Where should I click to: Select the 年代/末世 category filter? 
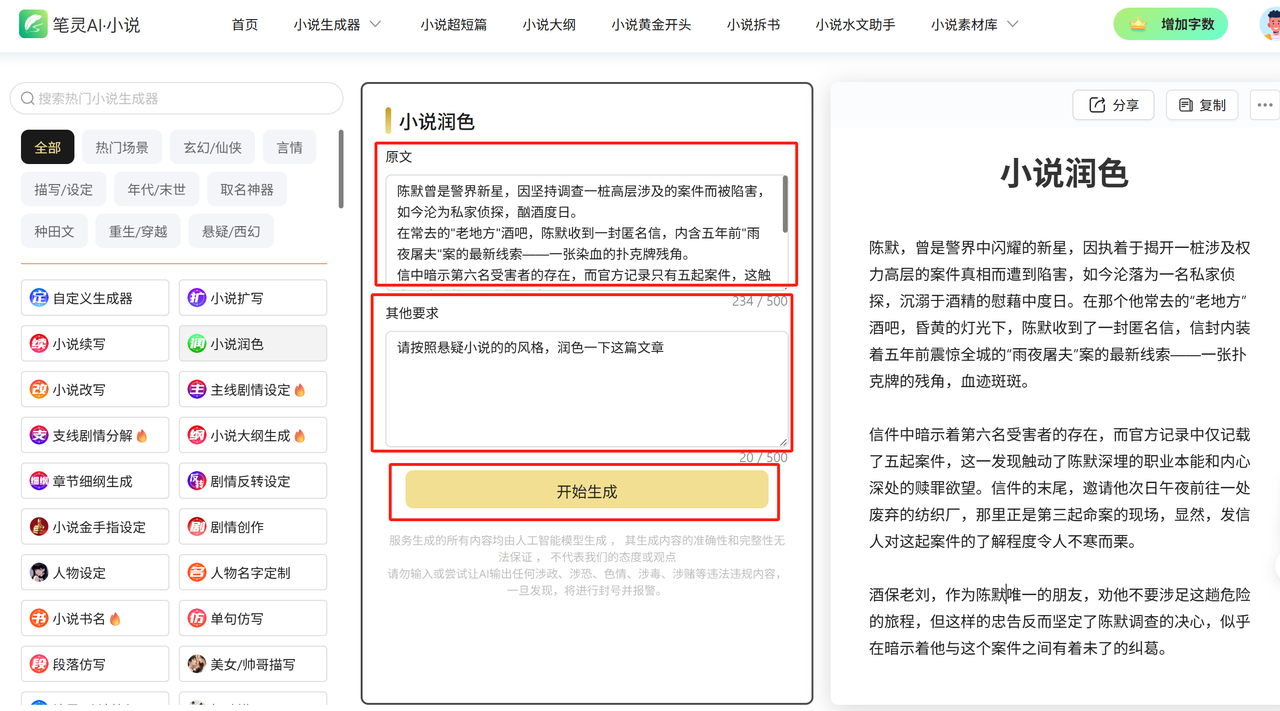[156, 189]
